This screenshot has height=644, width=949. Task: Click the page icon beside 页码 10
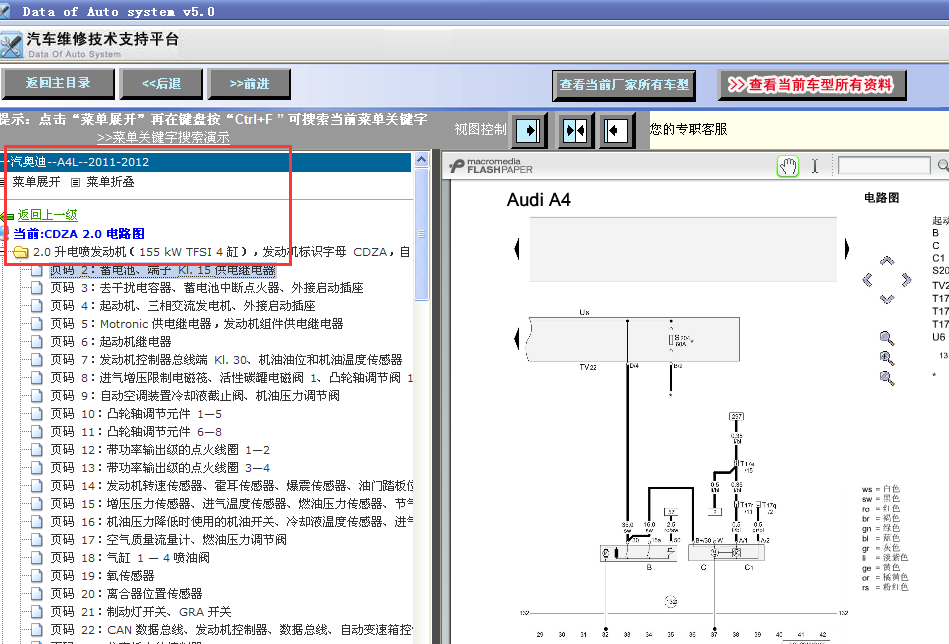(x=37, y=413)
